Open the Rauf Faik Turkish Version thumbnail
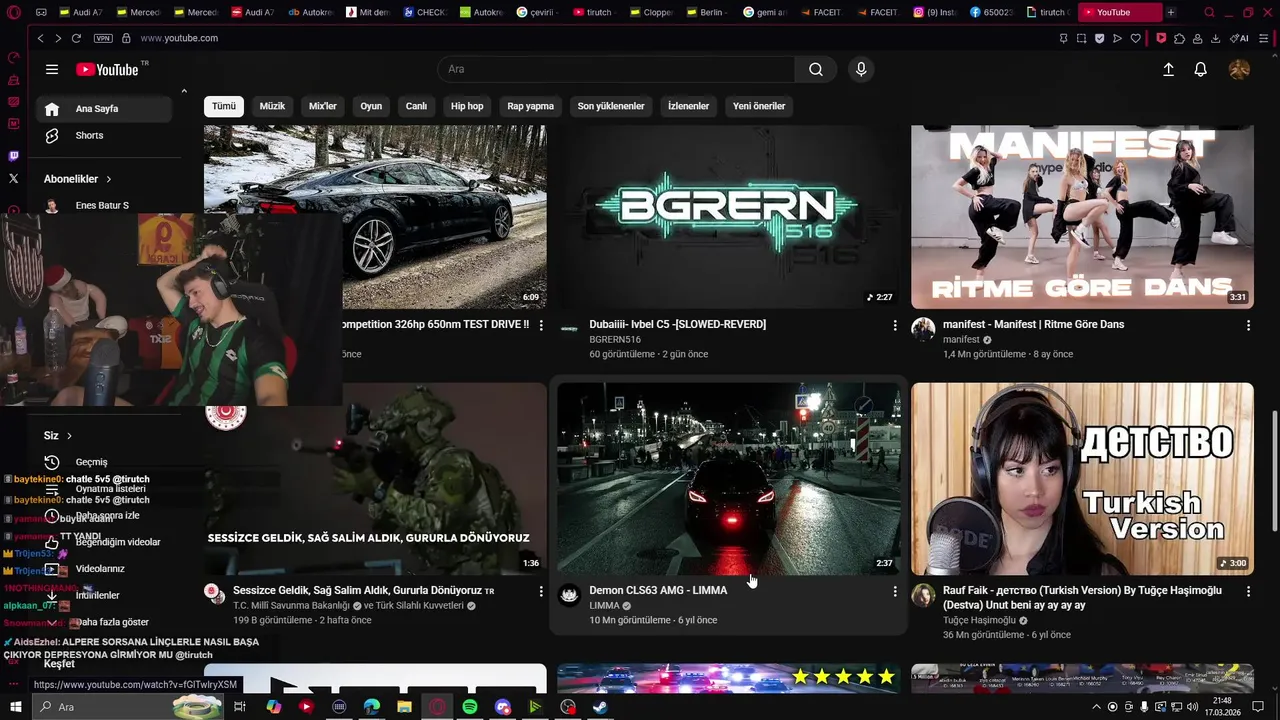 tap(1082, 479)
